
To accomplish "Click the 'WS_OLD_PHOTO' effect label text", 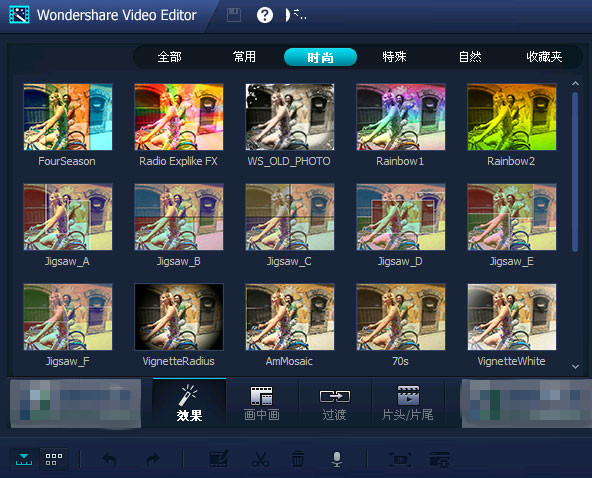I will [289, 162].
